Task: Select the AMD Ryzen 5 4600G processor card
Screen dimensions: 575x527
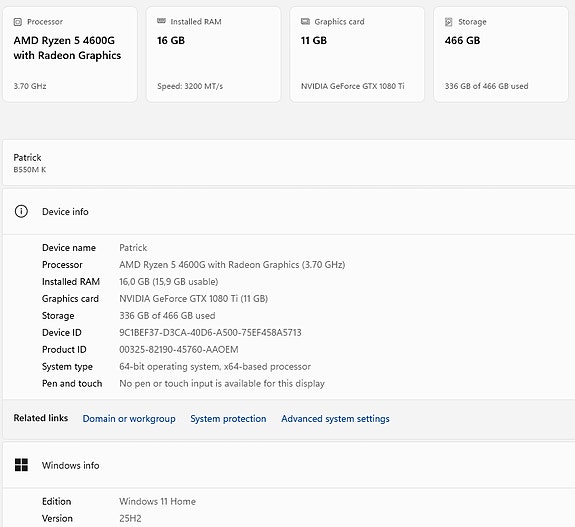Action: click(x=70, y=54)
